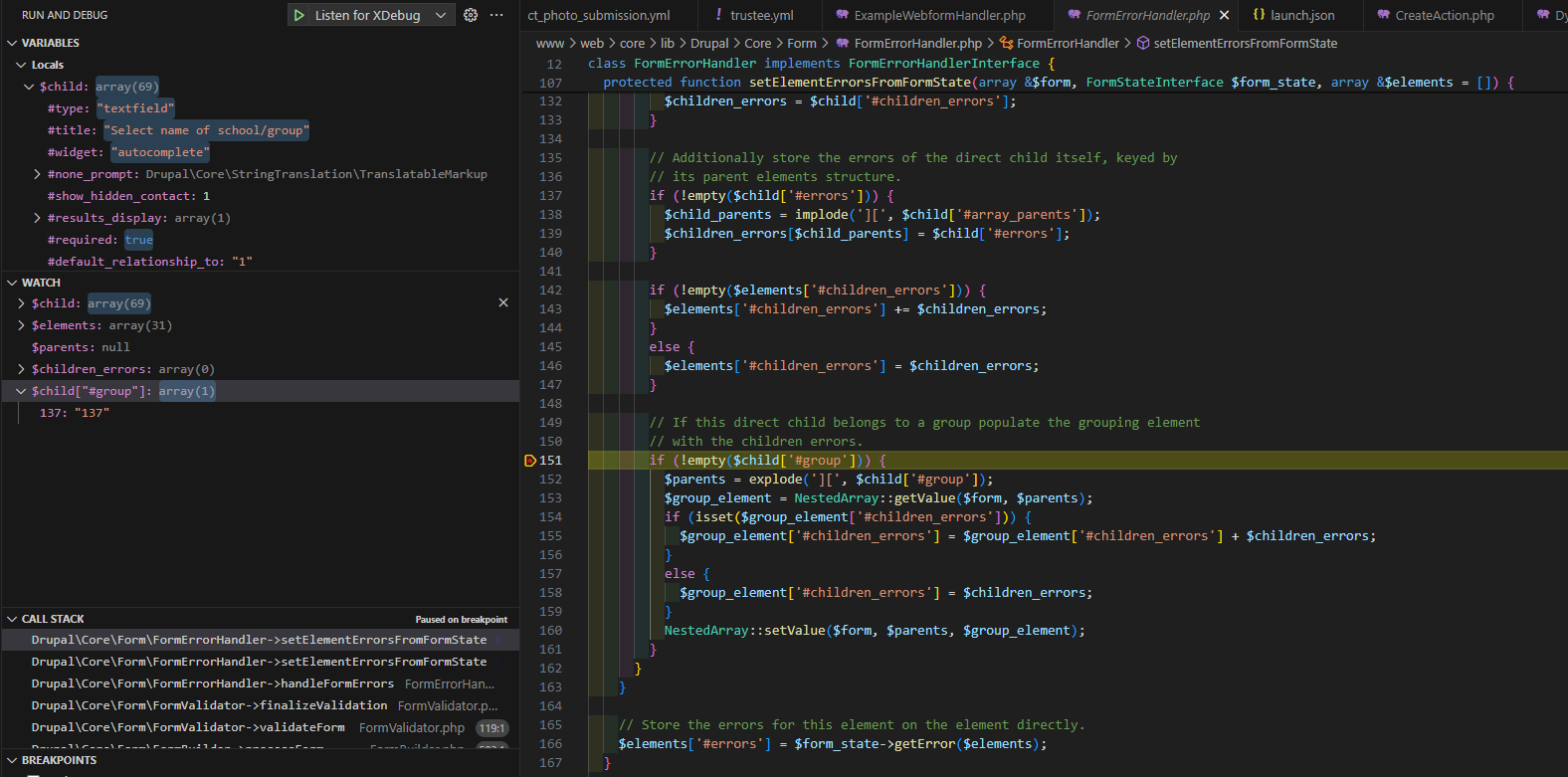This screenshot has height=777, width=1568.
Task: Click 'Paused on breakpoint' label
Action: (x=461, y=619)
